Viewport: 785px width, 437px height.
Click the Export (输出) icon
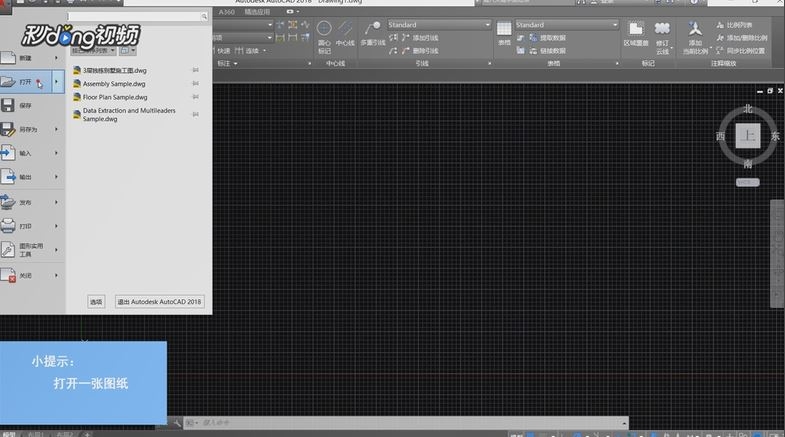click(8, 177)
